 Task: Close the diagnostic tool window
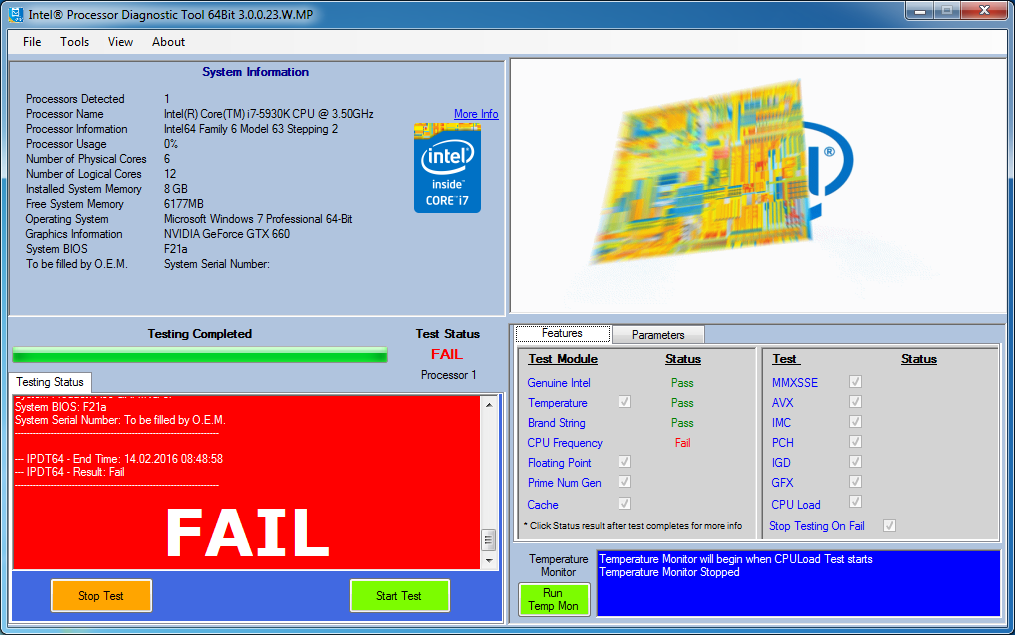pyautogui.click(x=984, y=10)
